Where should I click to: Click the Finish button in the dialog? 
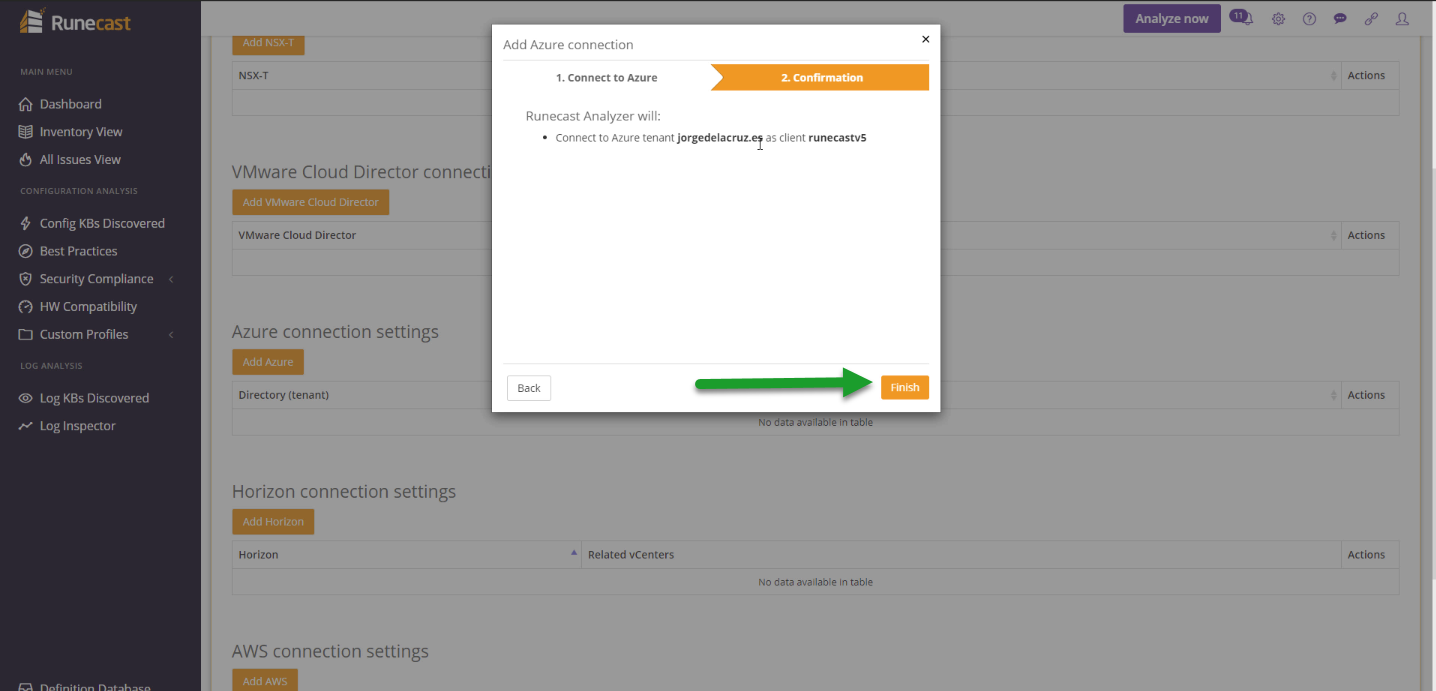tap(904, 387)
